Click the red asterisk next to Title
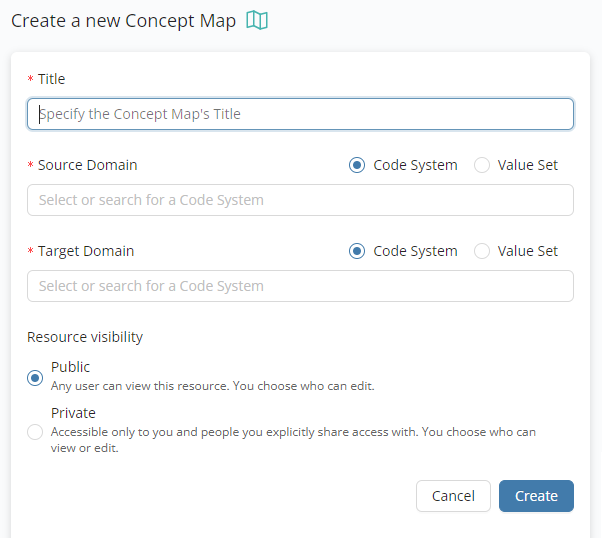The image size is (602, 538). point(30,80)
